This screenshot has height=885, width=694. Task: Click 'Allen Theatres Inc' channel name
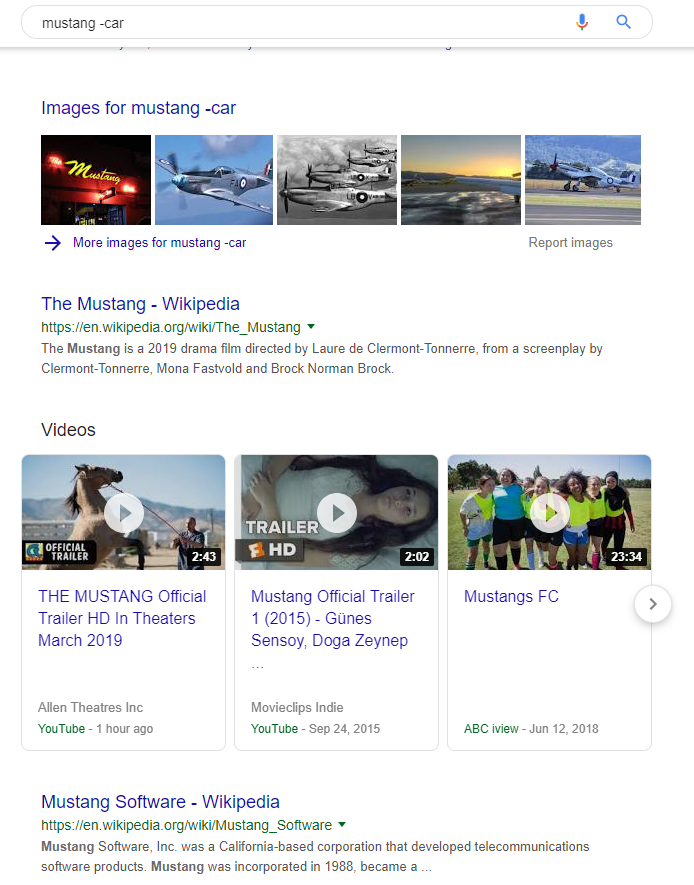(x=90, y=707)
